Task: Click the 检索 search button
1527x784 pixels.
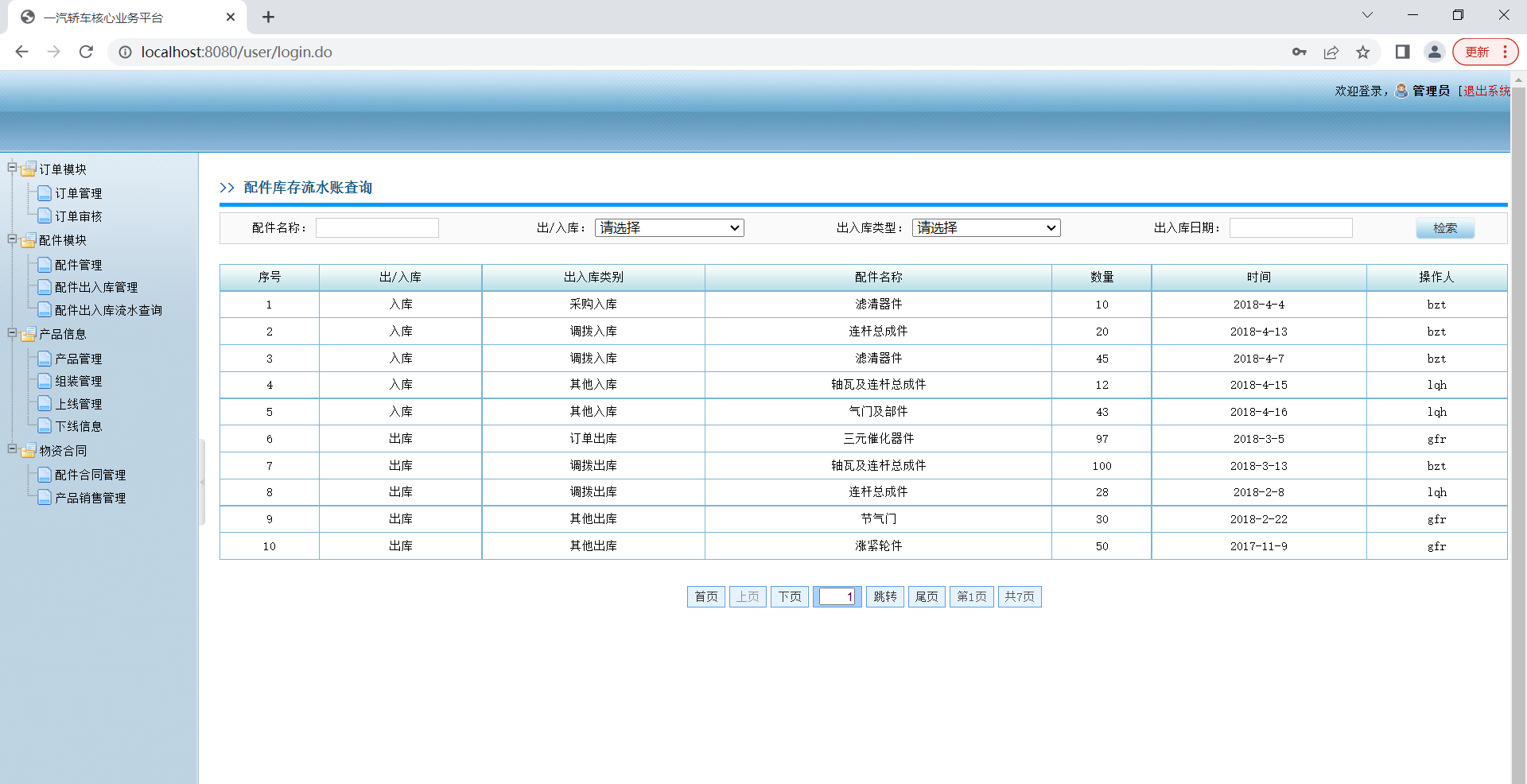Action: tap(1445, 228)
